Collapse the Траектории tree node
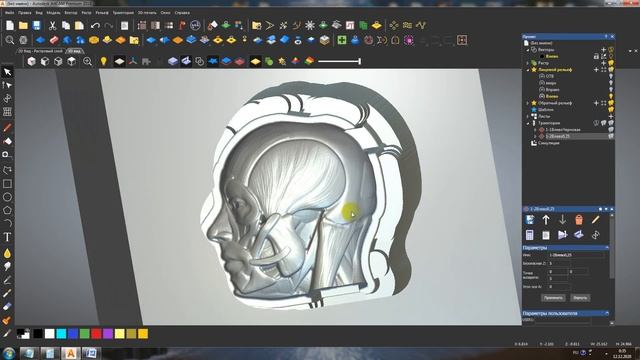 [x=528, y=123]
